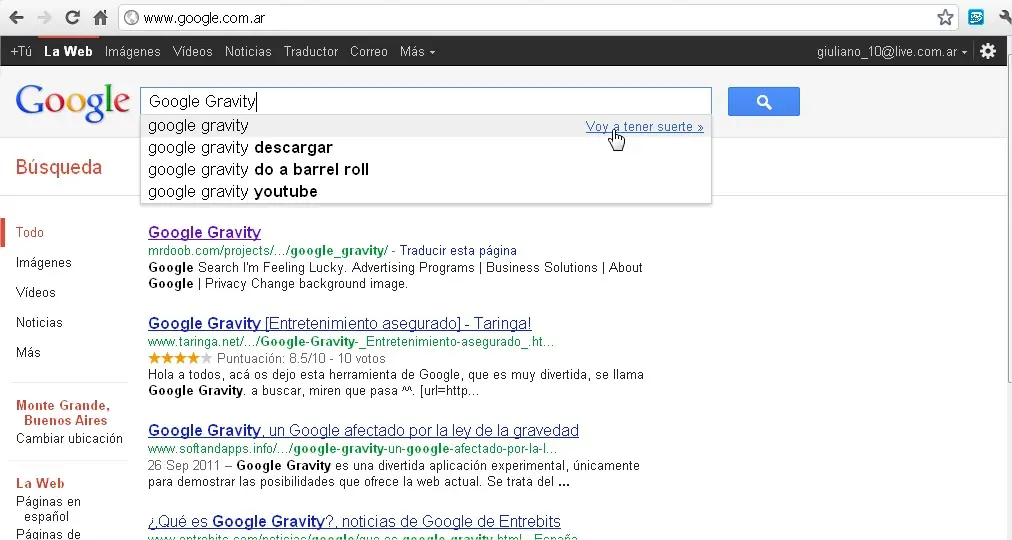
Task: Click Cambiar ubicación link
Action: pos(69,439)
